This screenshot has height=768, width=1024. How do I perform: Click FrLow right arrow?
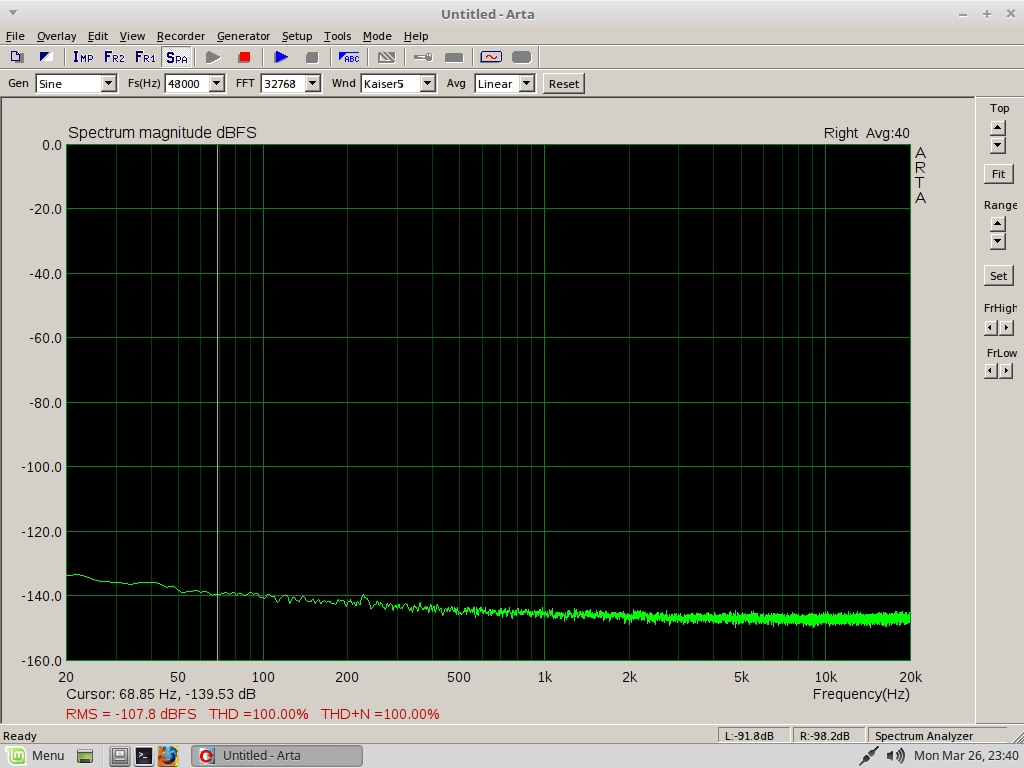click(x=1006, y=371)
